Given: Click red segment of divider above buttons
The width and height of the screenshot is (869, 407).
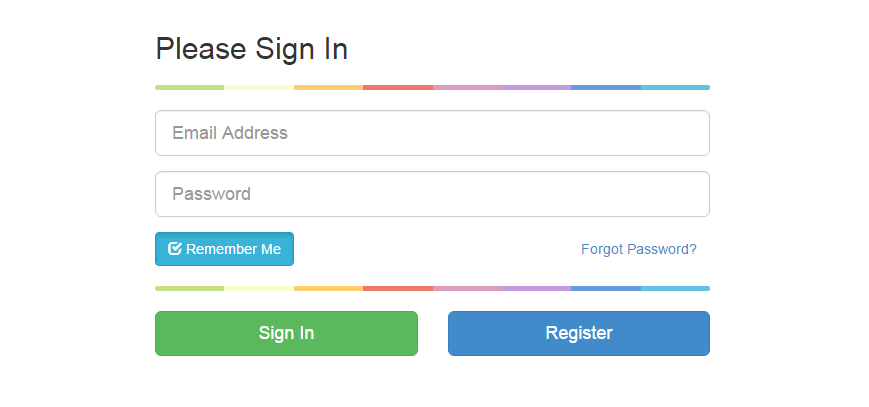Looking at the screenshot, I should [398, 288].
